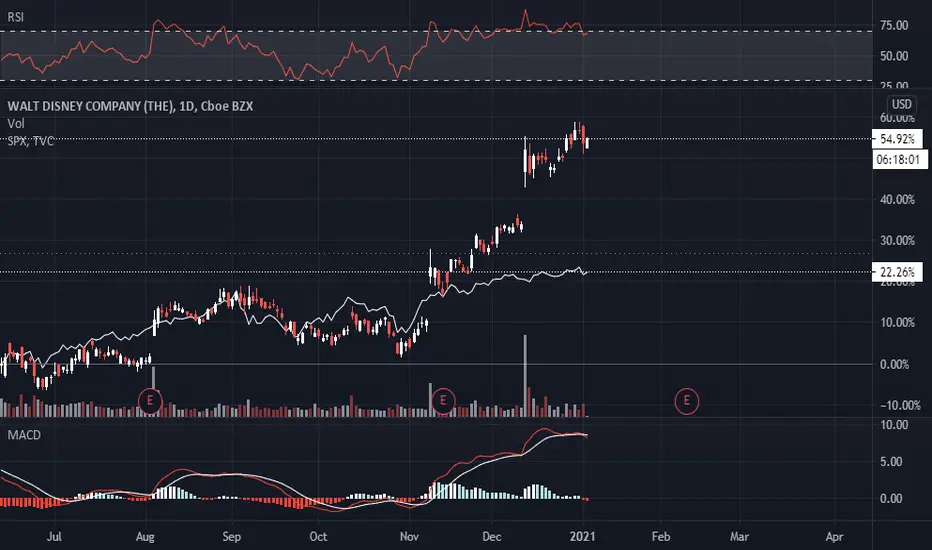Click the MACD 10.00 scale value
This screenshot has height=550, width=932.
click(x=894, y=425)
